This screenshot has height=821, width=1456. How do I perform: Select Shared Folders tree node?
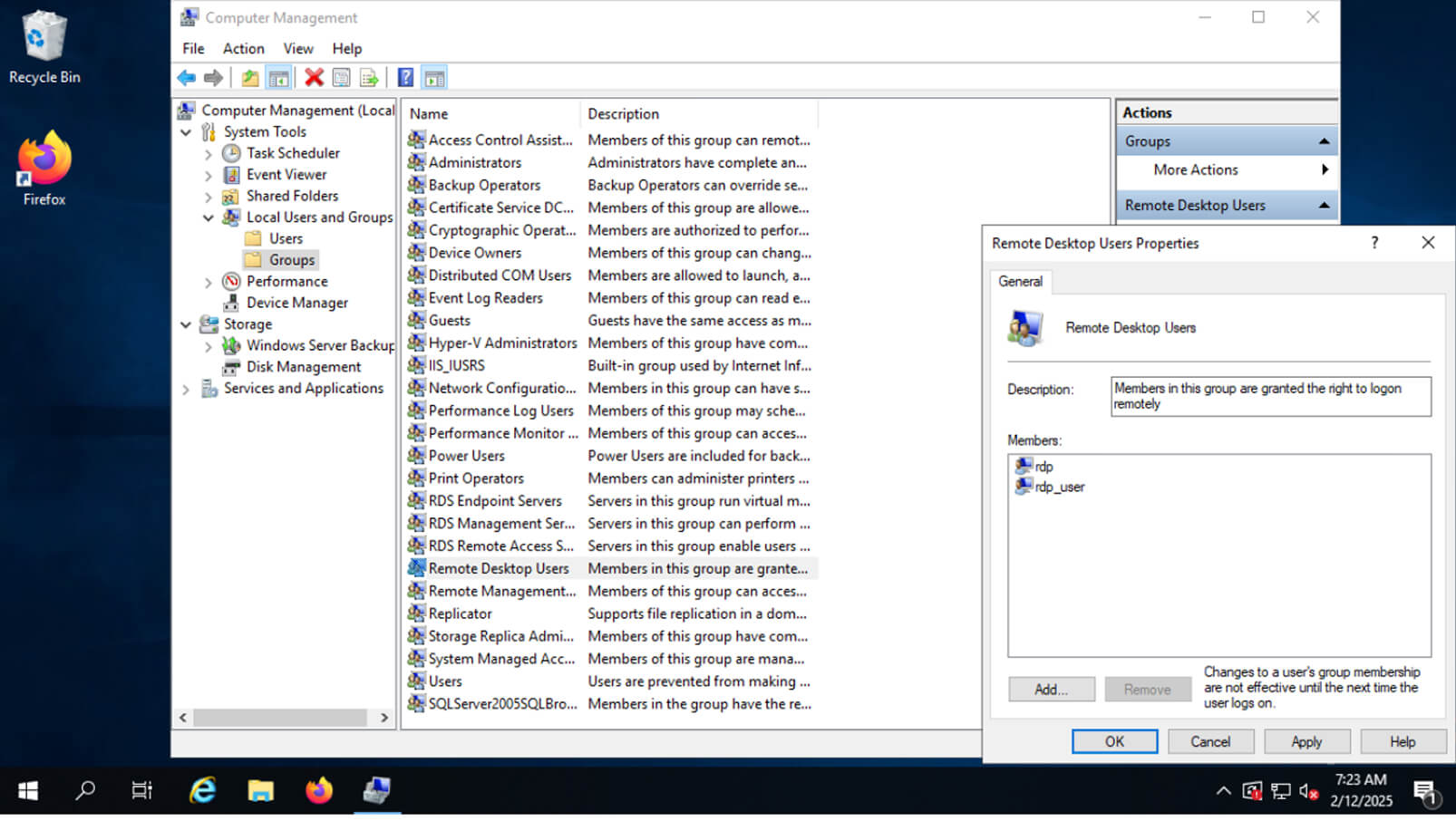(292, 196)
